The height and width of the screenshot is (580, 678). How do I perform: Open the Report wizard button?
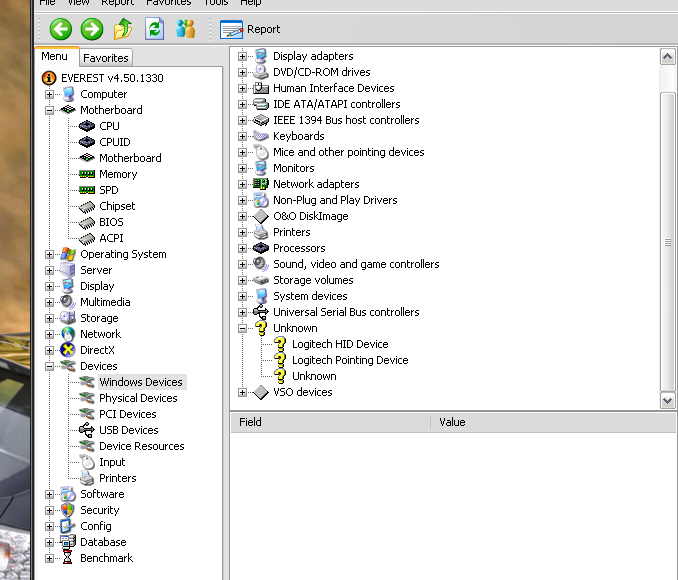point(250,29)
